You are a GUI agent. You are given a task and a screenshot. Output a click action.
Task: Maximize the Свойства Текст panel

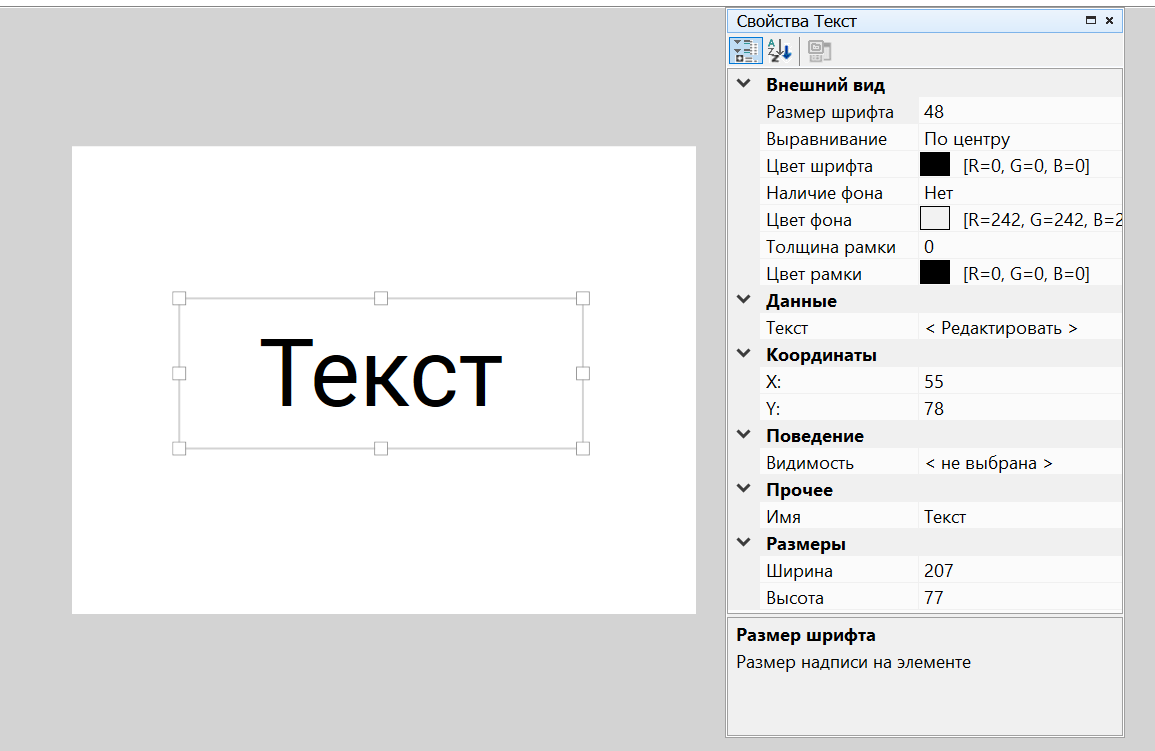(1091, 20)
